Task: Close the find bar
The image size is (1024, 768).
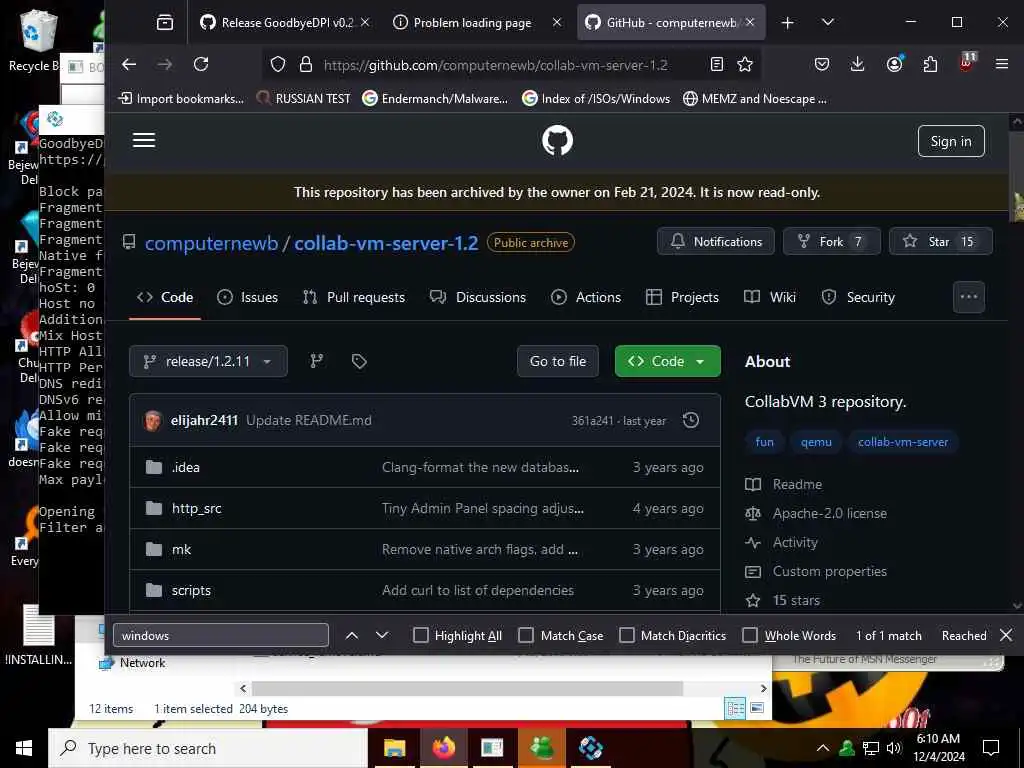Action: [1006, 635]
